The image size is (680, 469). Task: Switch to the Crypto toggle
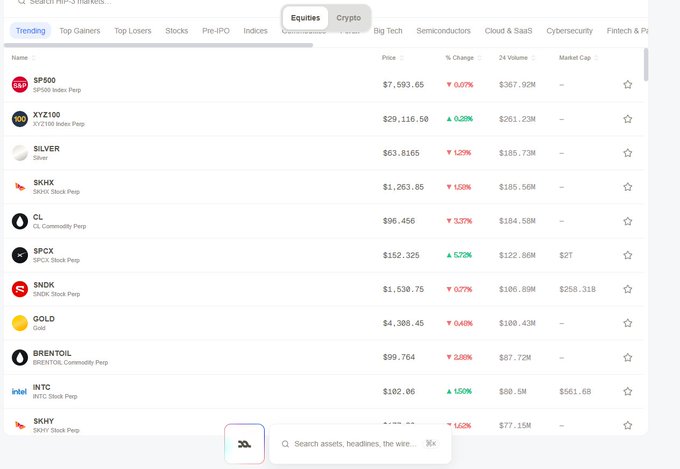click(349, 18)
